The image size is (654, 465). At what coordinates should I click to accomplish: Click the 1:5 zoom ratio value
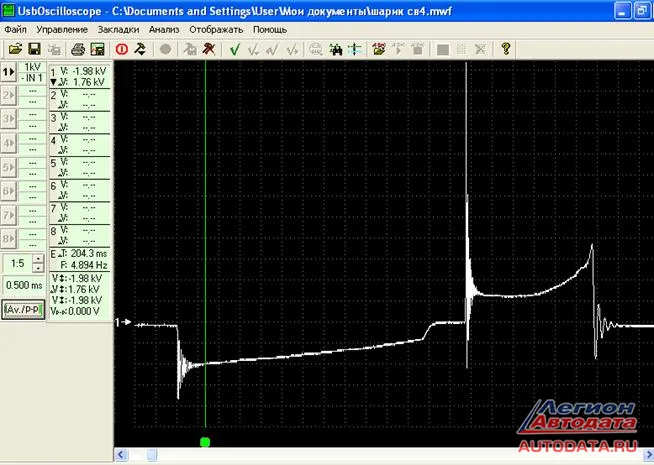(18, 263)
